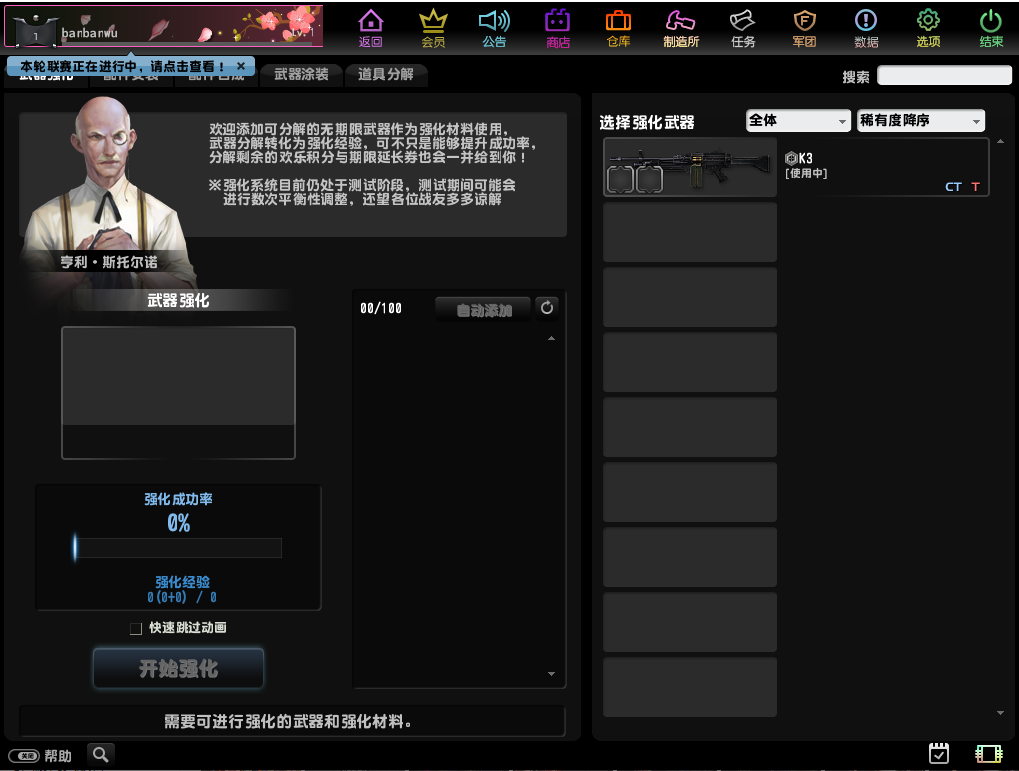The height and width of the screenshot is (771, 1019).
Task: Switch to the 道具分解 tab
Action: pyautogui.click(x=386, y=75)
